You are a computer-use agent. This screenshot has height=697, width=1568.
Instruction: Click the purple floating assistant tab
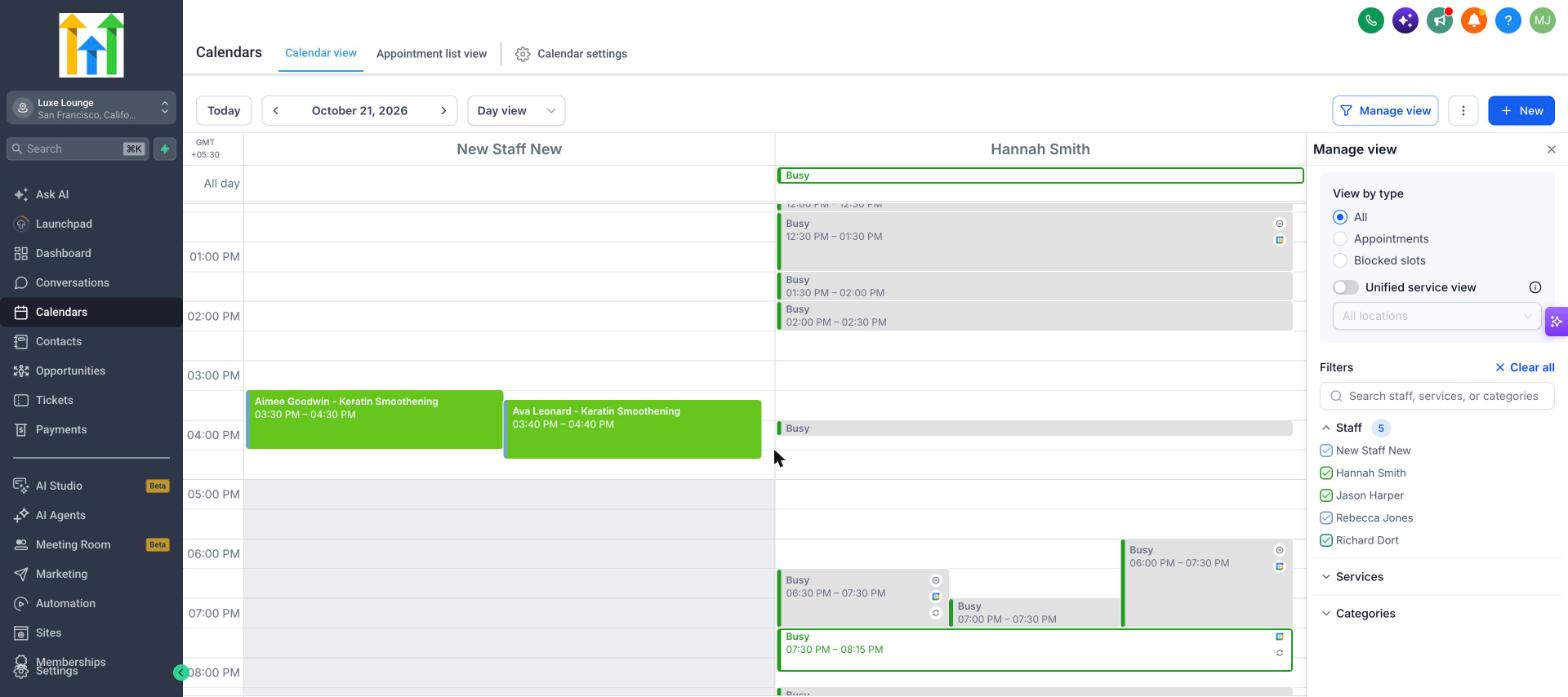pyautogui.click(x=1556, y=322)
